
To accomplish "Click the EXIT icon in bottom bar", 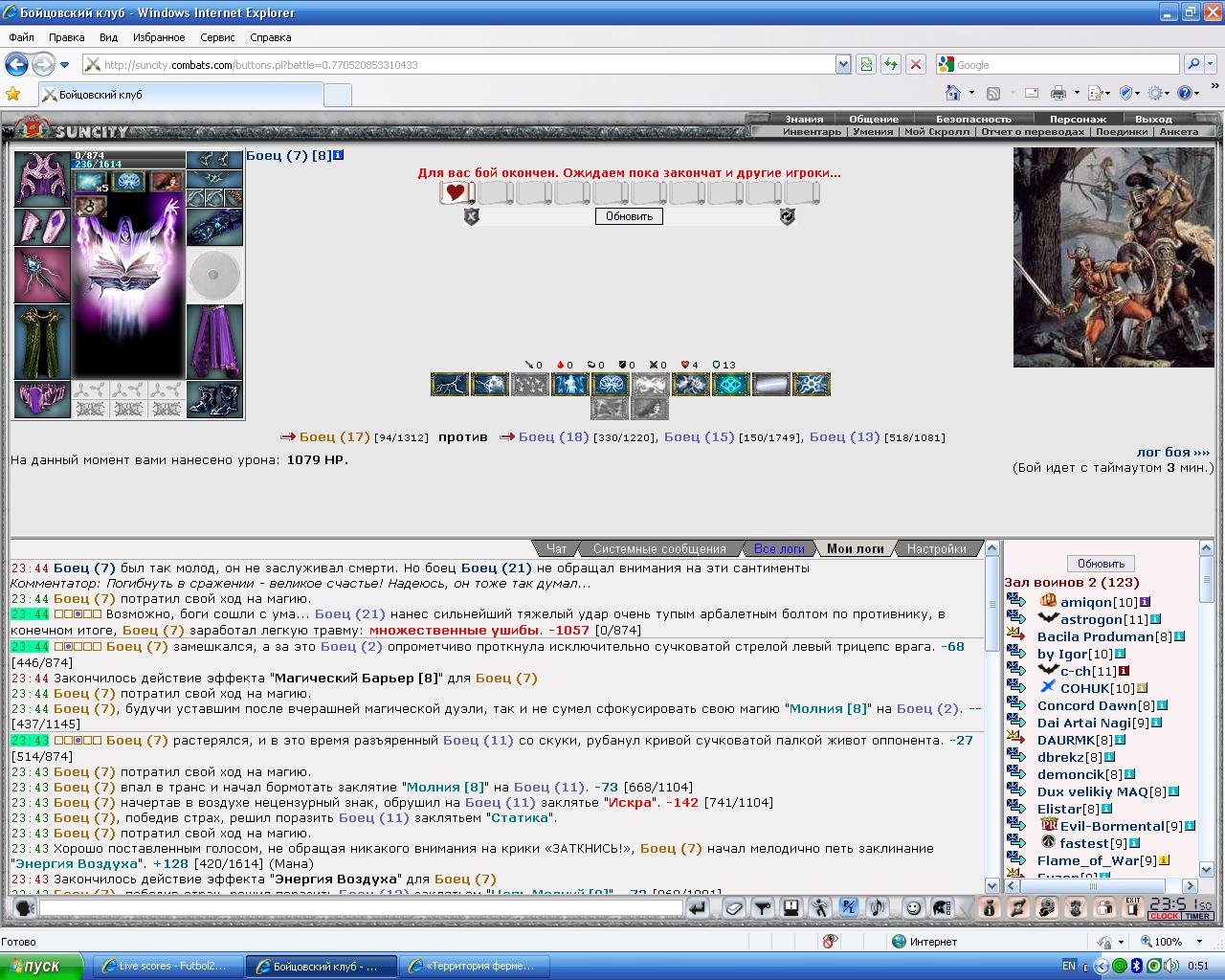I will 1133,908.
